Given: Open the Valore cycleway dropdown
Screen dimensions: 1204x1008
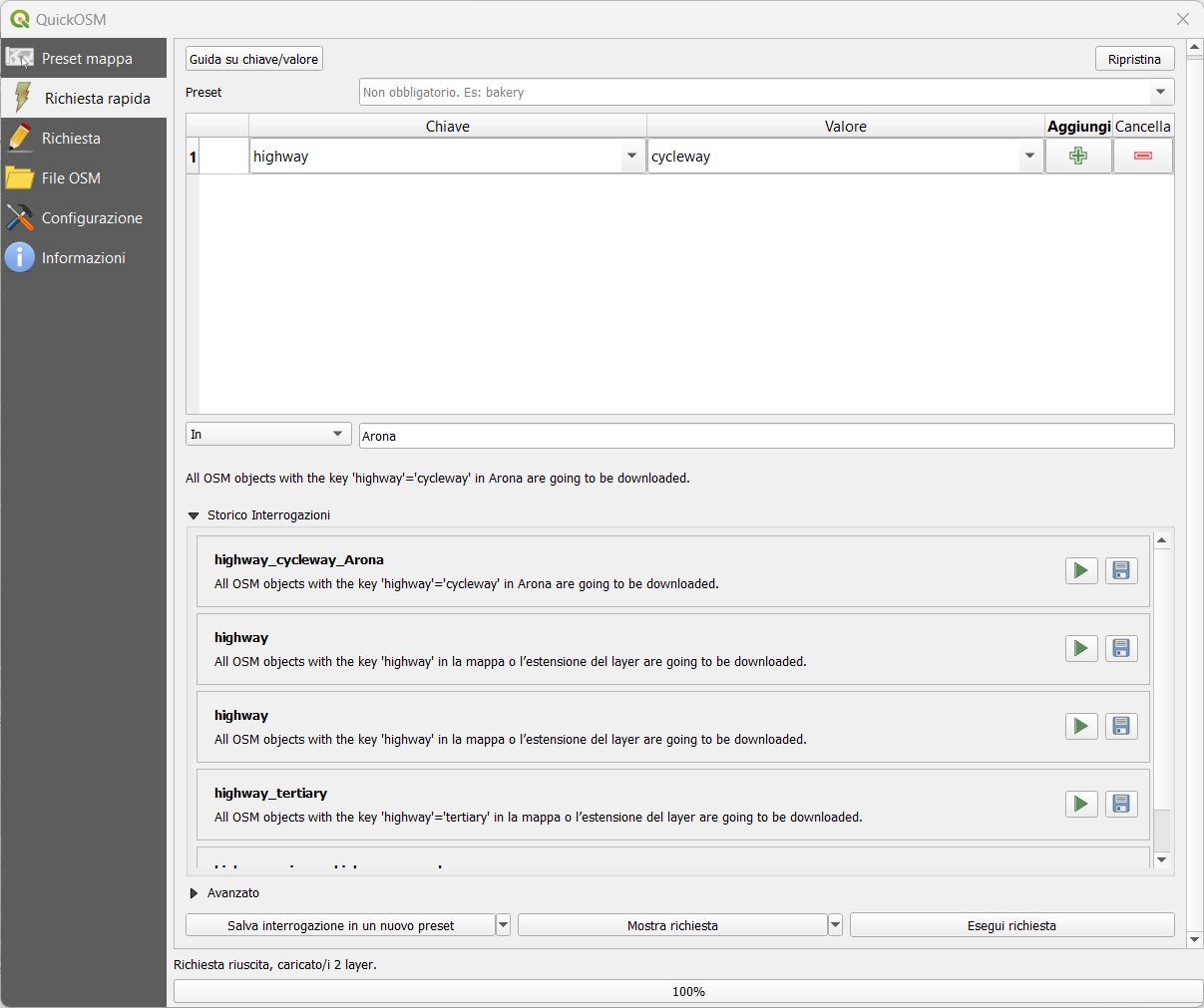Looking at the screenshot, I should point(1029,157).
